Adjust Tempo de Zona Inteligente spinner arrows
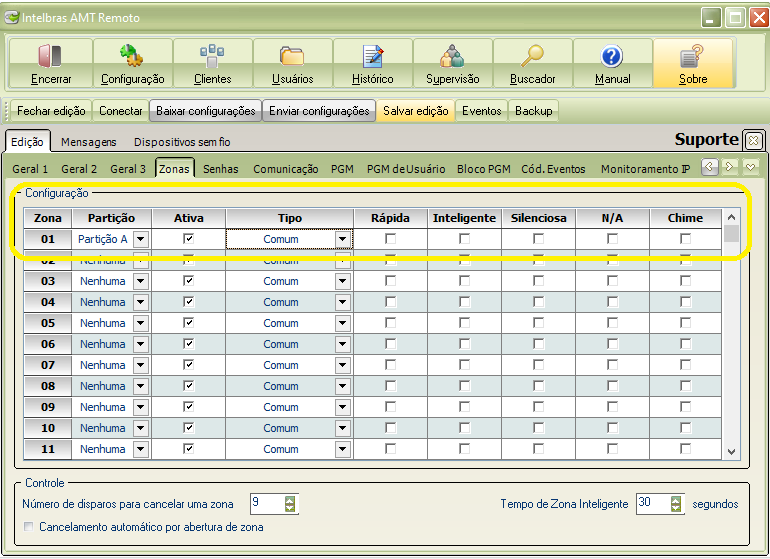This screenshot has width=770, height=559. (676, 504)
